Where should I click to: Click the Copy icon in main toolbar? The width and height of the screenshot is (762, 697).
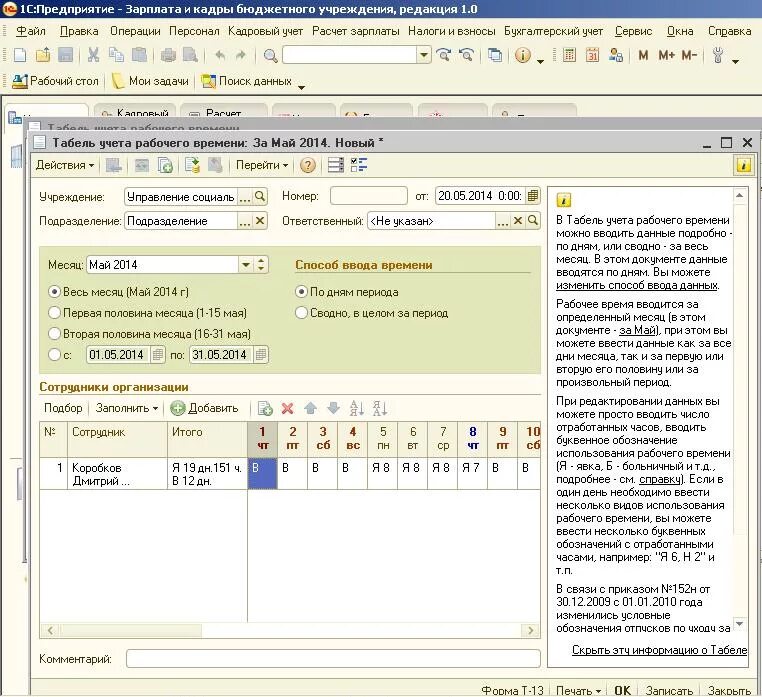[116, 55]
